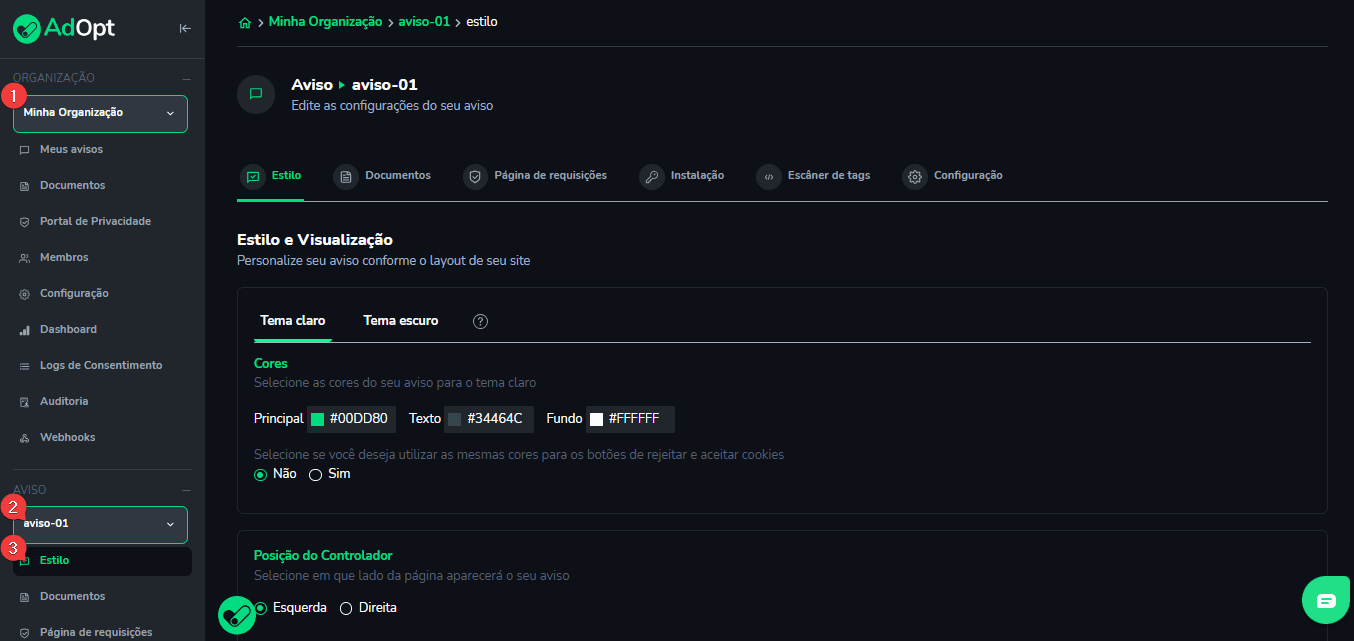This screenshot has width=1354, height=641.
Task: Open the Estilo tab label
Action: 286,176
